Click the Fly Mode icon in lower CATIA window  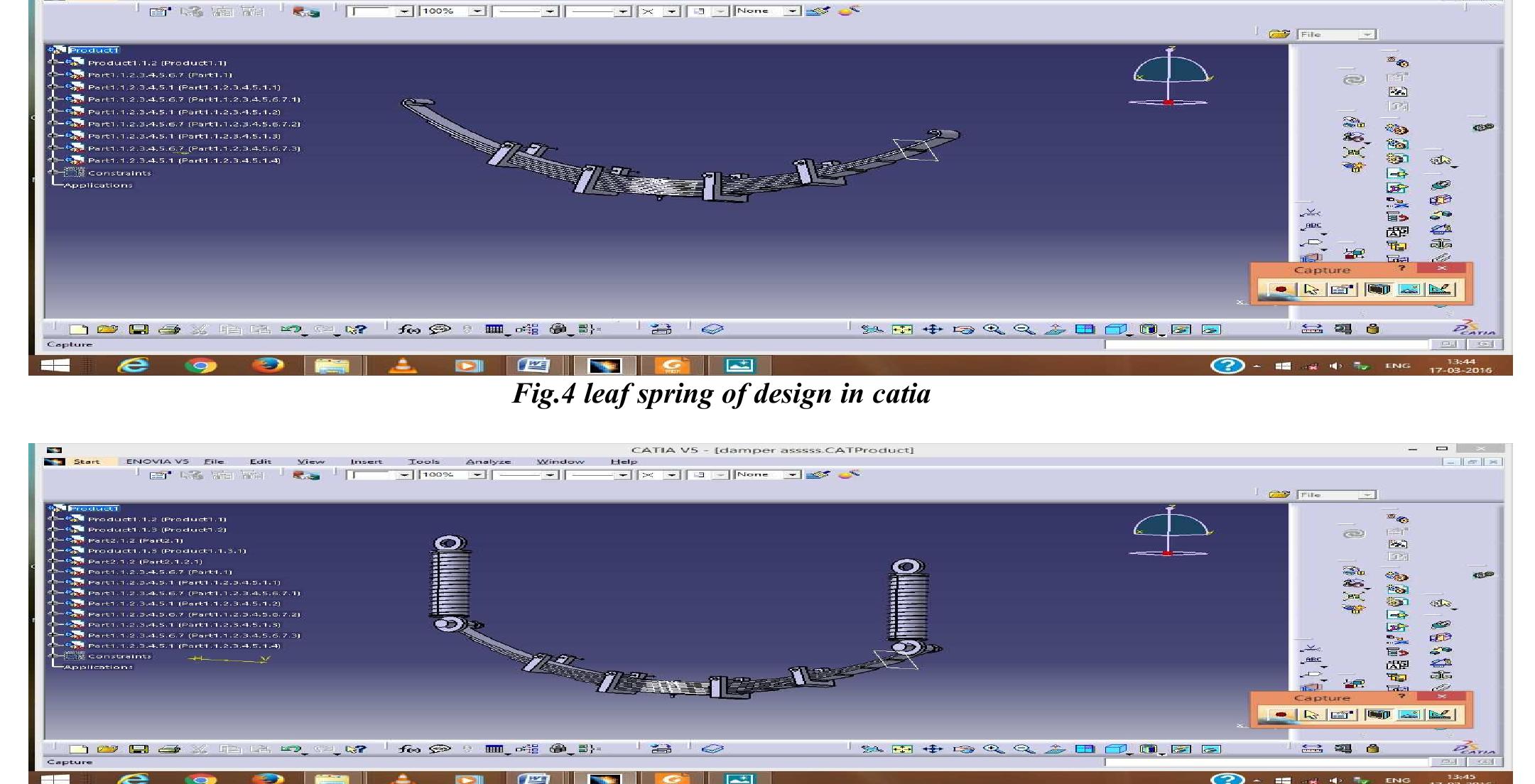[x=872, y=748]
